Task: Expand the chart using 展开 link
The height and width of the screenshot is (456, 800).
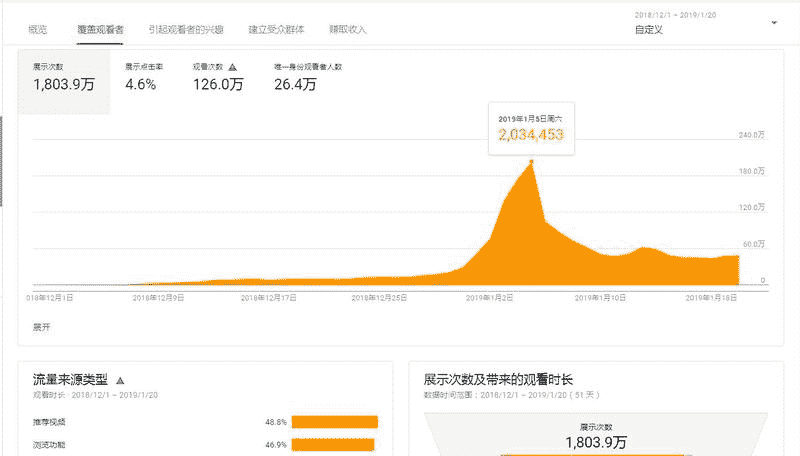Action: click(x=41, y=326)
